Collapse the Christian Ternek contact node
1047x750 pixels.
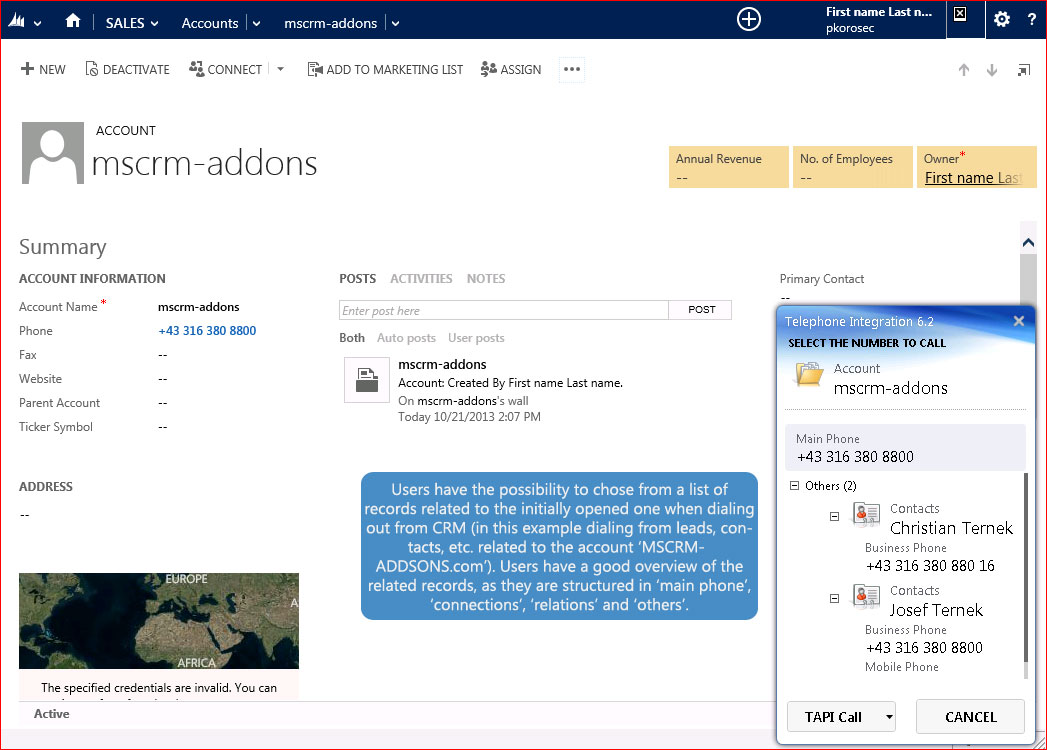[834, 516]
